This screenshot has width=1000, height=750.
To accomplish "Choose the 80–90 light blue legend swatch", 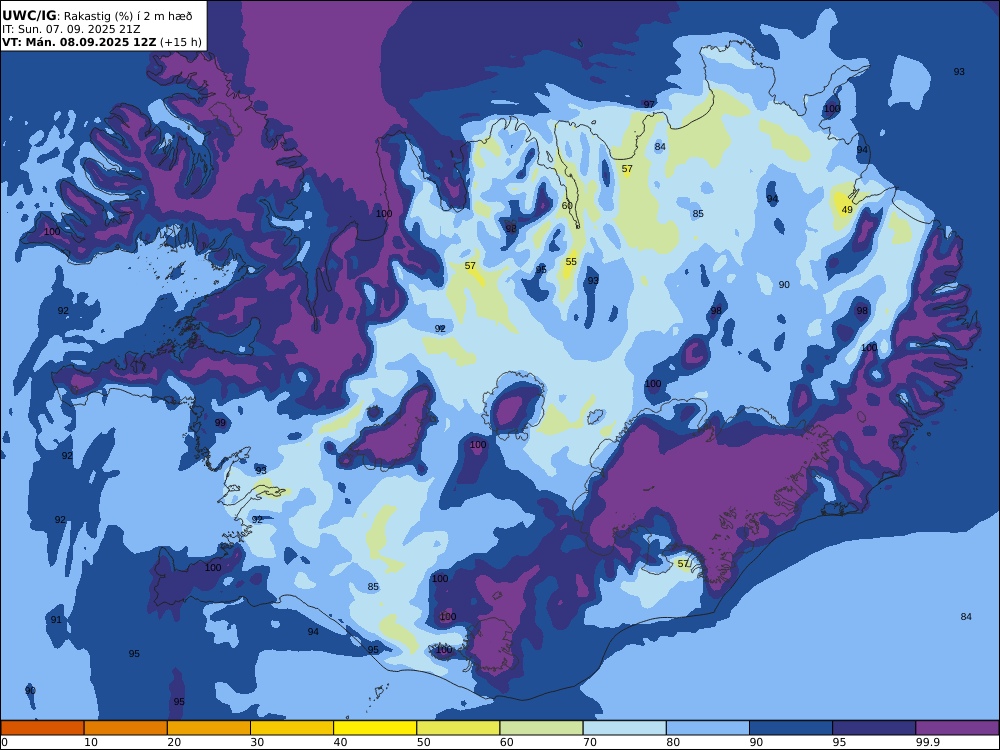I will 708,728.
